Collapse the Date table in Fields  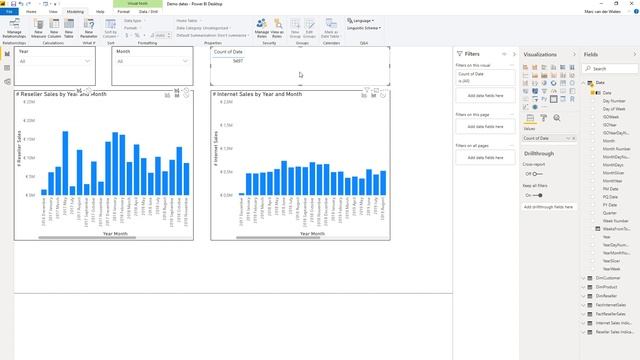[584, 83]
